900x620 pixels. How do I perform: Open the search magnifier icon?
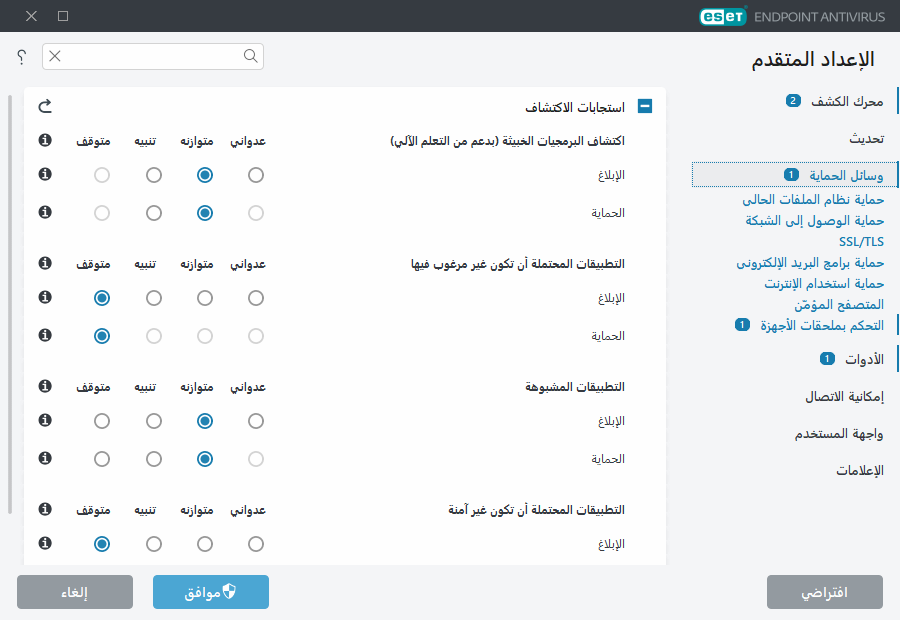click(250, 57)
